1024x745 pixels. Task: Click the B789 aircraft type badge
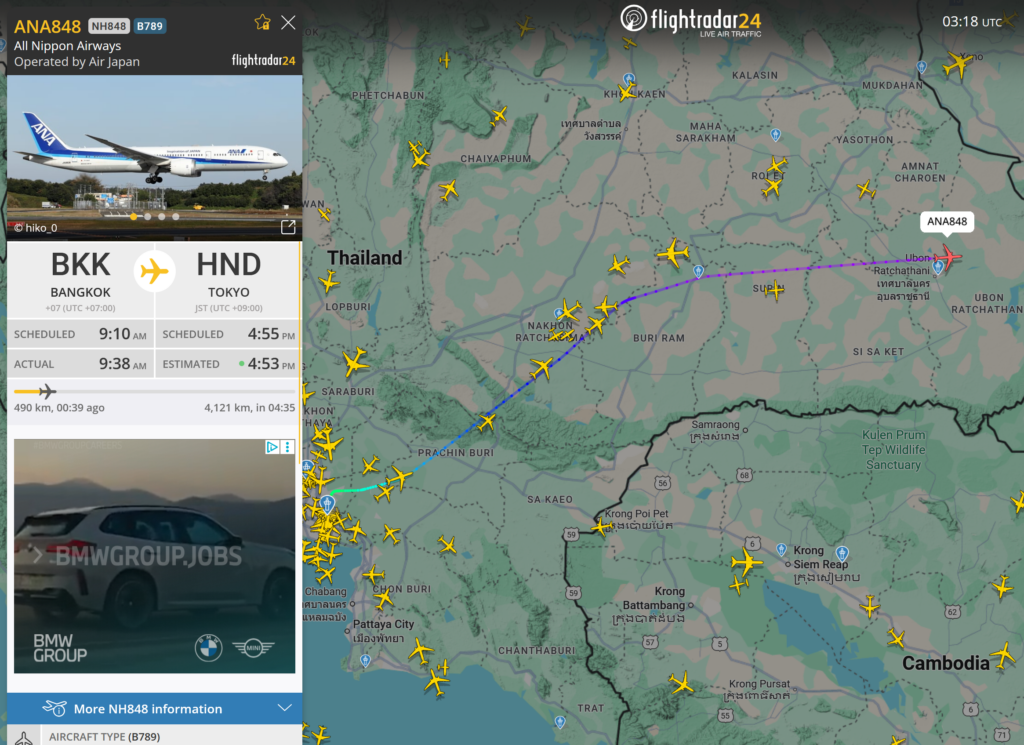point(149,25)
